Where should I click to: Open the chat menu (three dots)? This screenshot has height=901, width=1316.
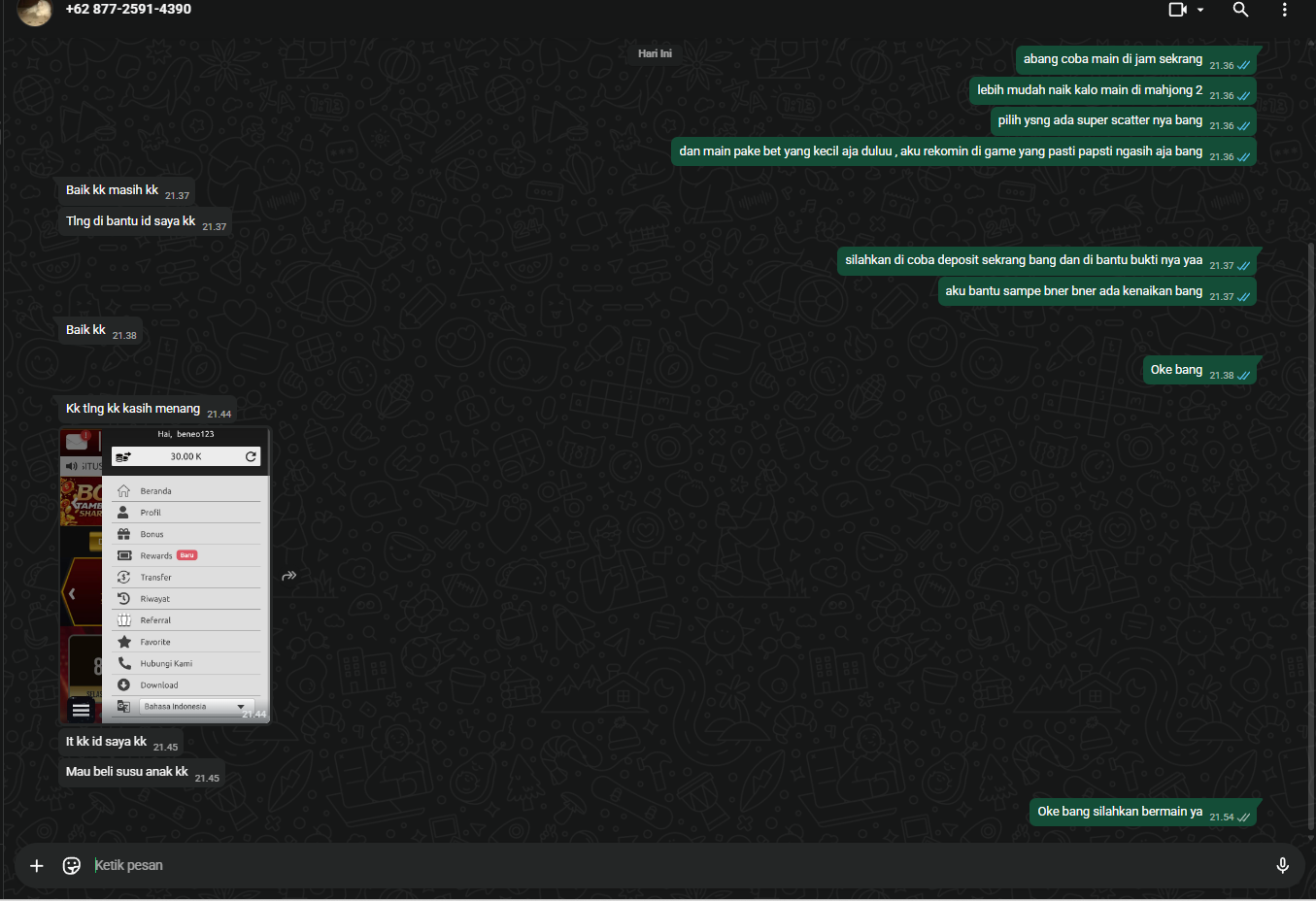click(1284, 10)
